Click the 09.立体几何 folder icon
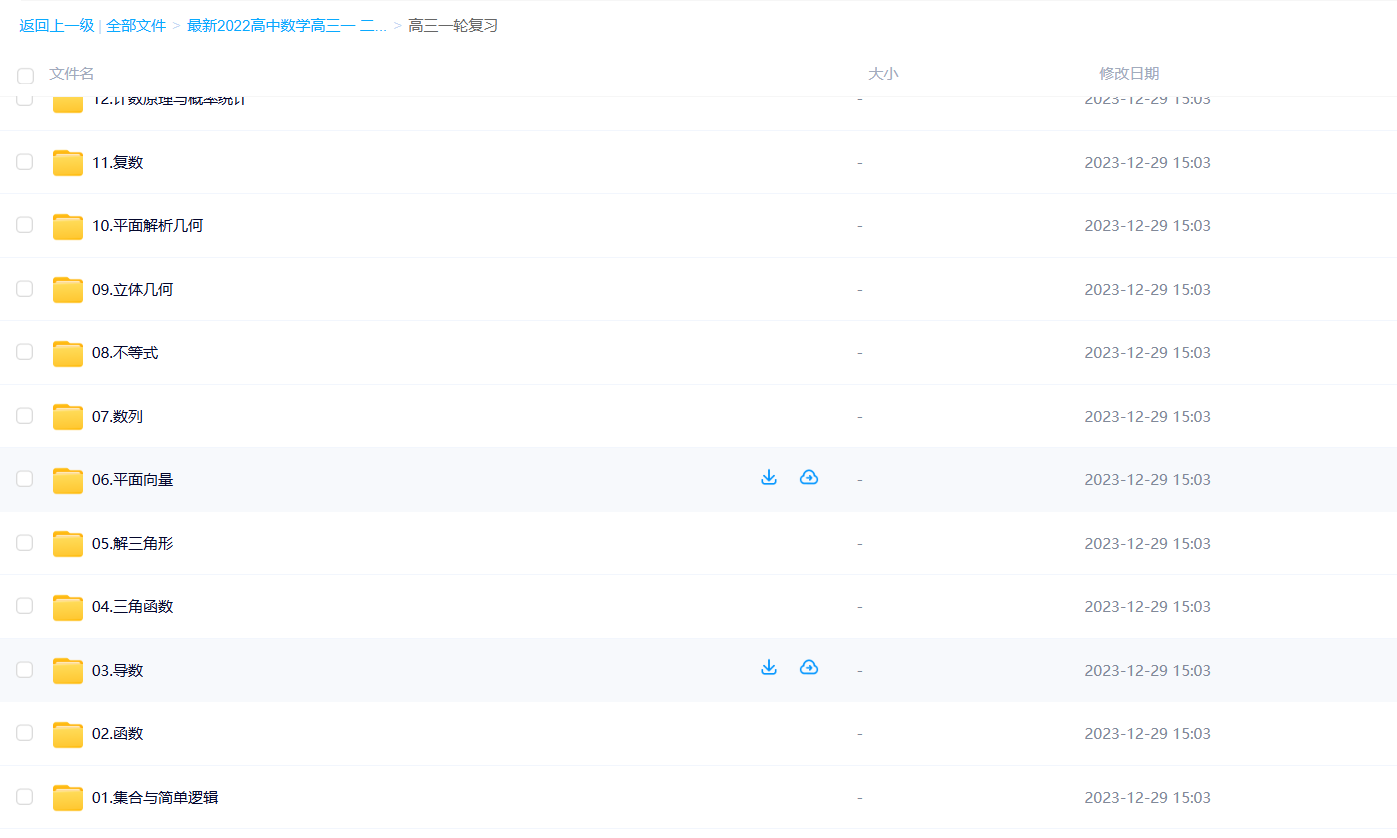The image size is (1397, 838). [x=68, y=290]
